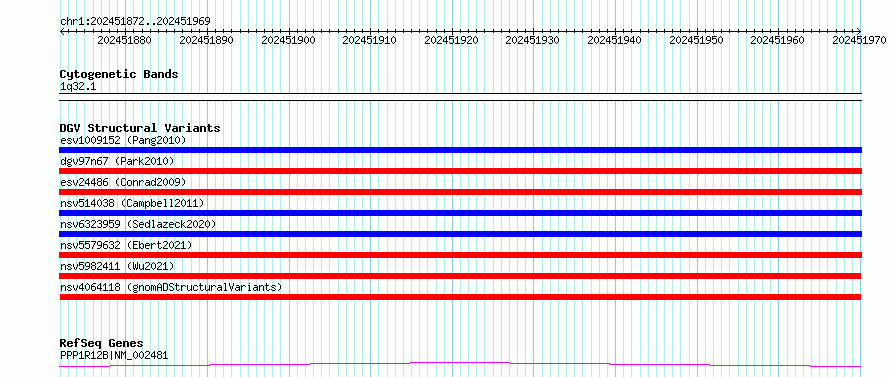Viewport: 890px width, 377px height.
Task: Click the red bar for nsv5982411
Action: 460,276
